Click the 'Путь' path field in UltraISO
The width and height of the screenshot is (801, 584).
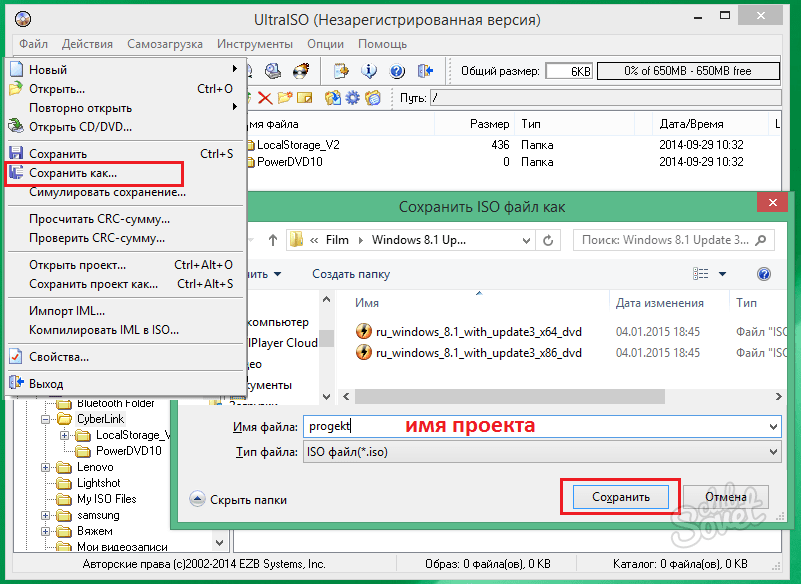tap(605, 98)
